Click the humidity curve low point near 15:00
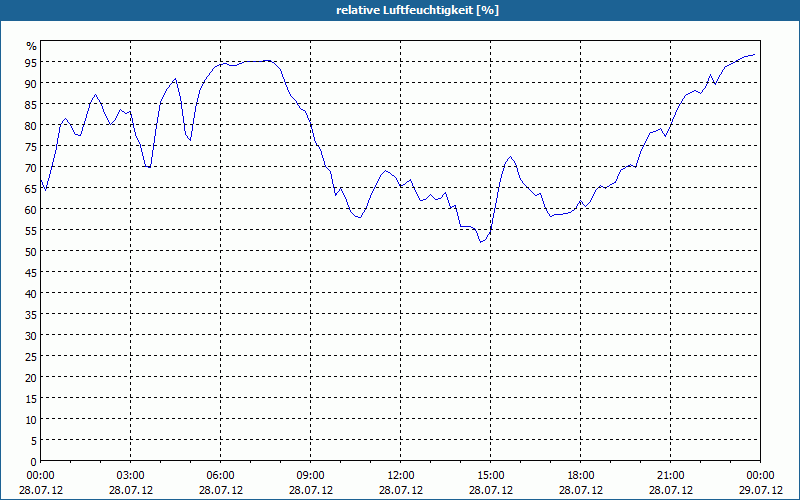The width and height of the screenshot is (800, 500). [481, 242]
